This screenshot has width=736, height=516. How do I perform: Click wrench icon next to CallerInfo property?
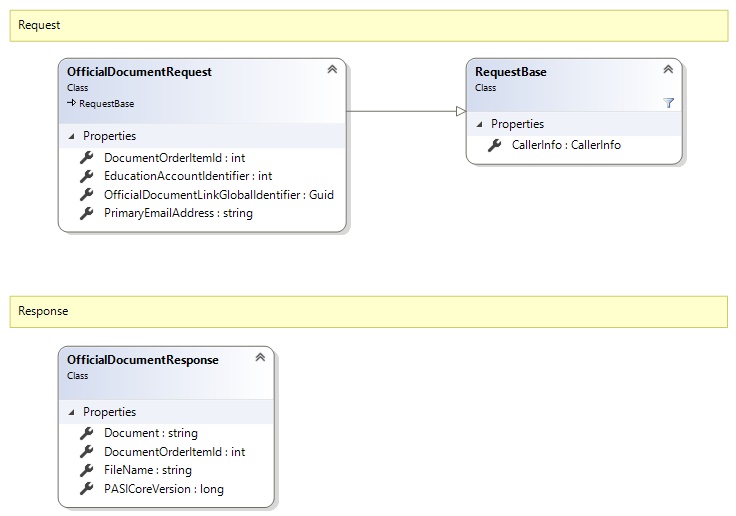pos(494,145)
